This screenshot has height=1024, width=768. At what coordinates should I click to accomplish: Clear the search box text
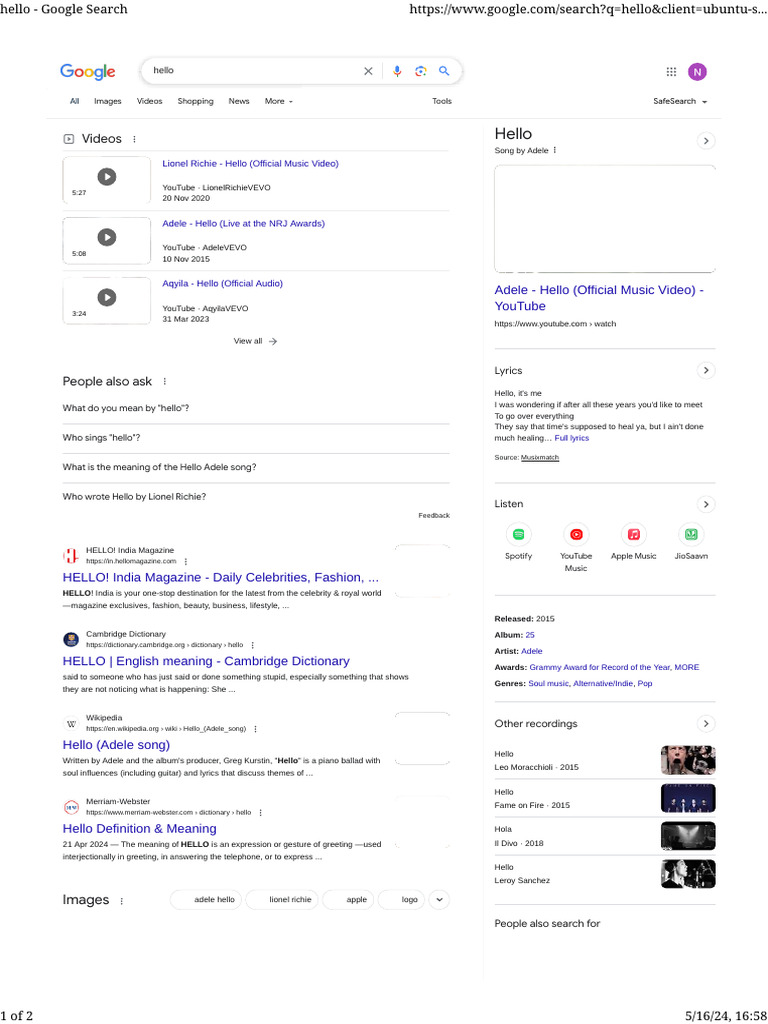(x=368, y=71)
